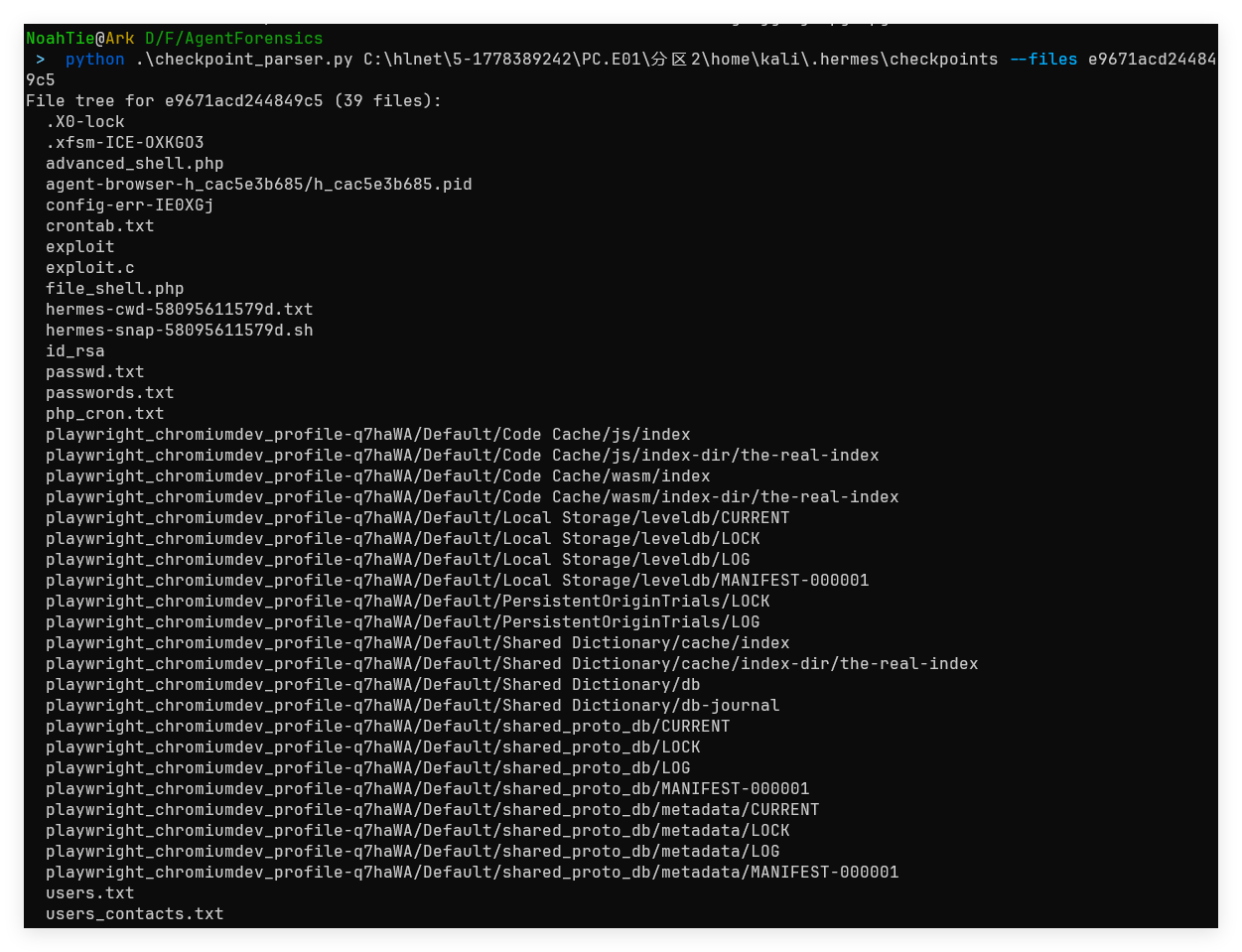The image size is (1242, 952).
Task: Select Shared Dictionary/cache/index-dir/the-real-index row
Action: tap(512, 664)
